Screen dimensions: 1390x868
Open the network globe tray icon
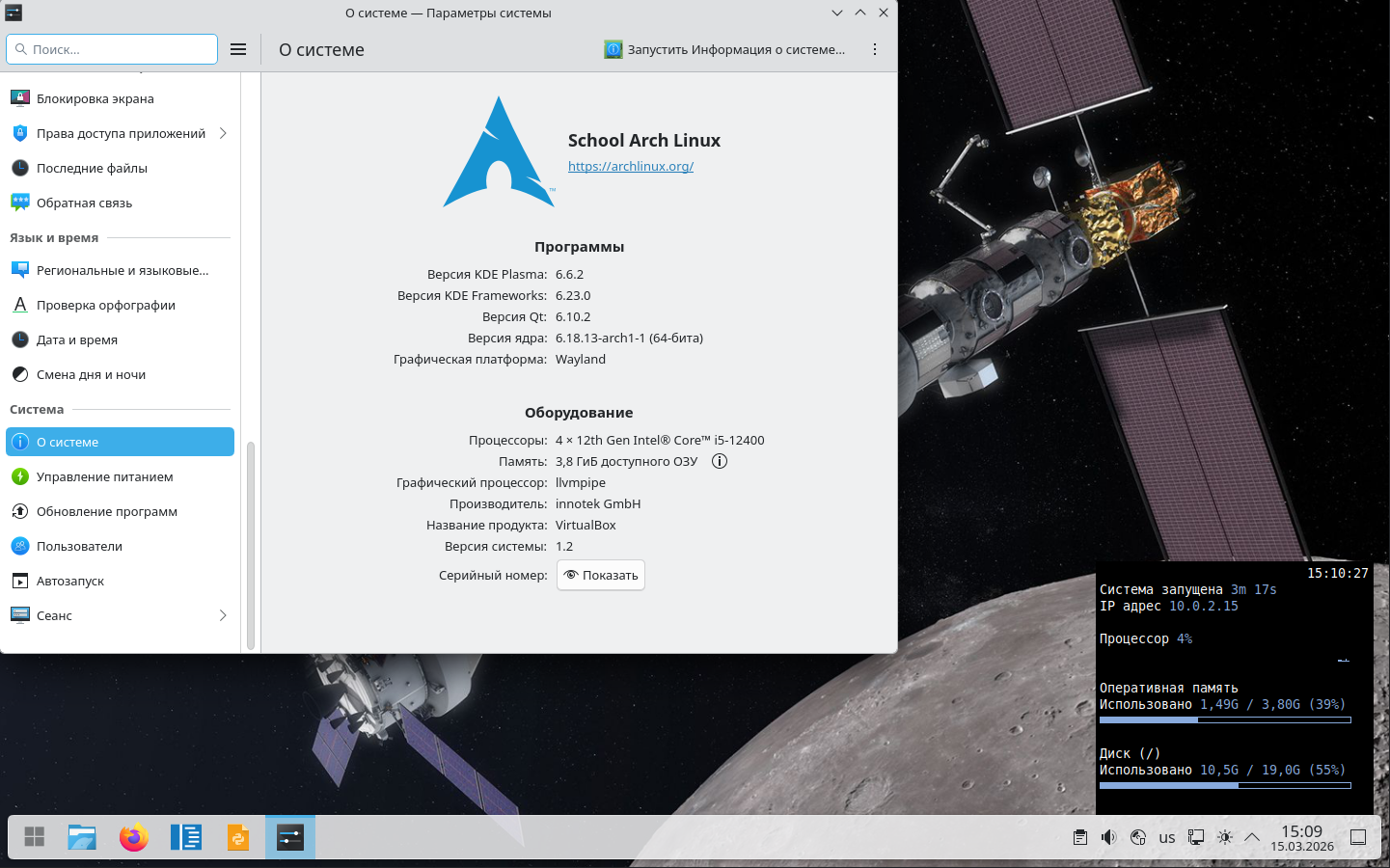[x=1138, y=837]
